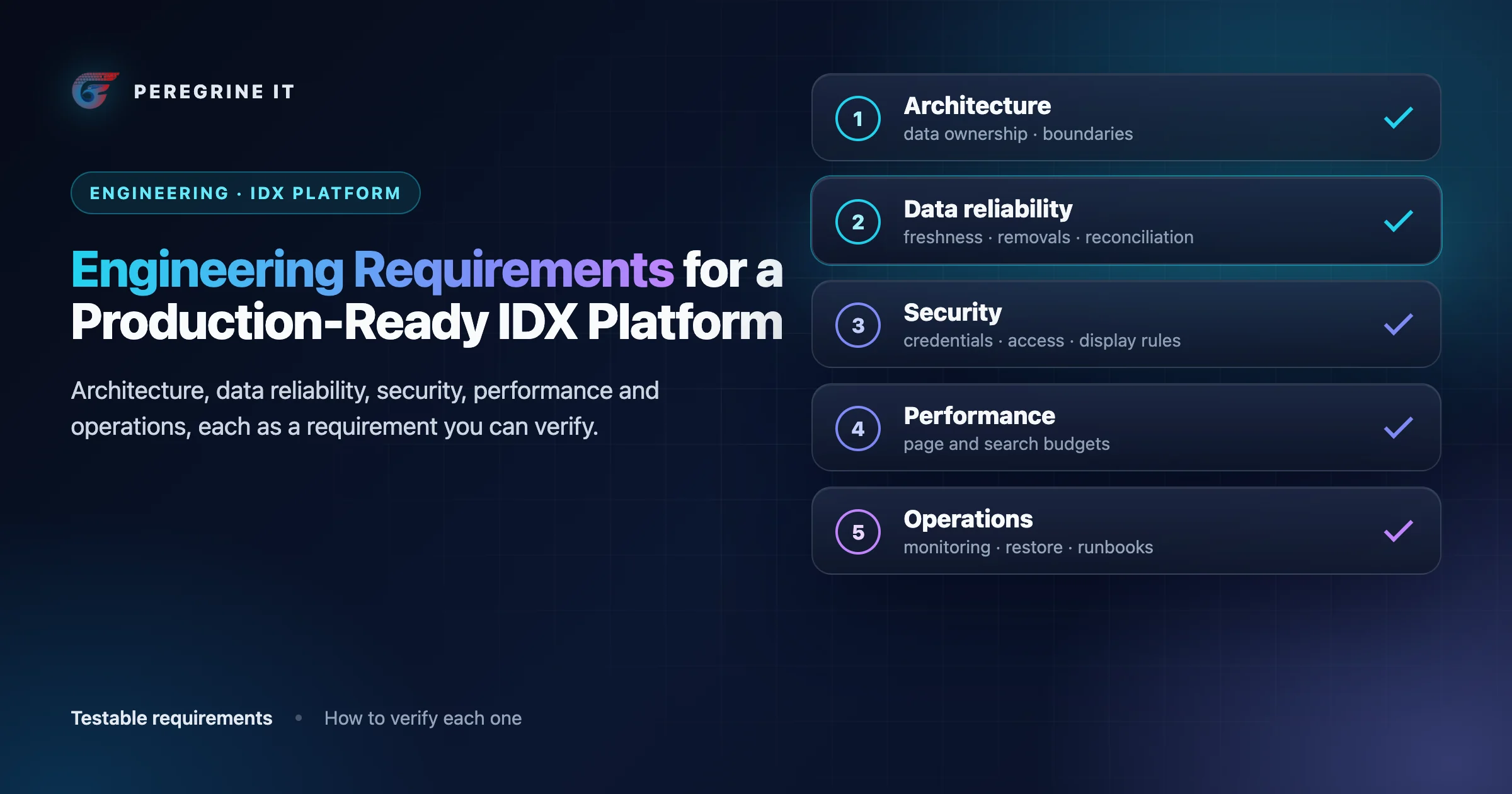This screenshot has height=794, width=1512.
Task: Click the 'Engineering Requirements' gradient headline
Action: [x=372, y=270]
